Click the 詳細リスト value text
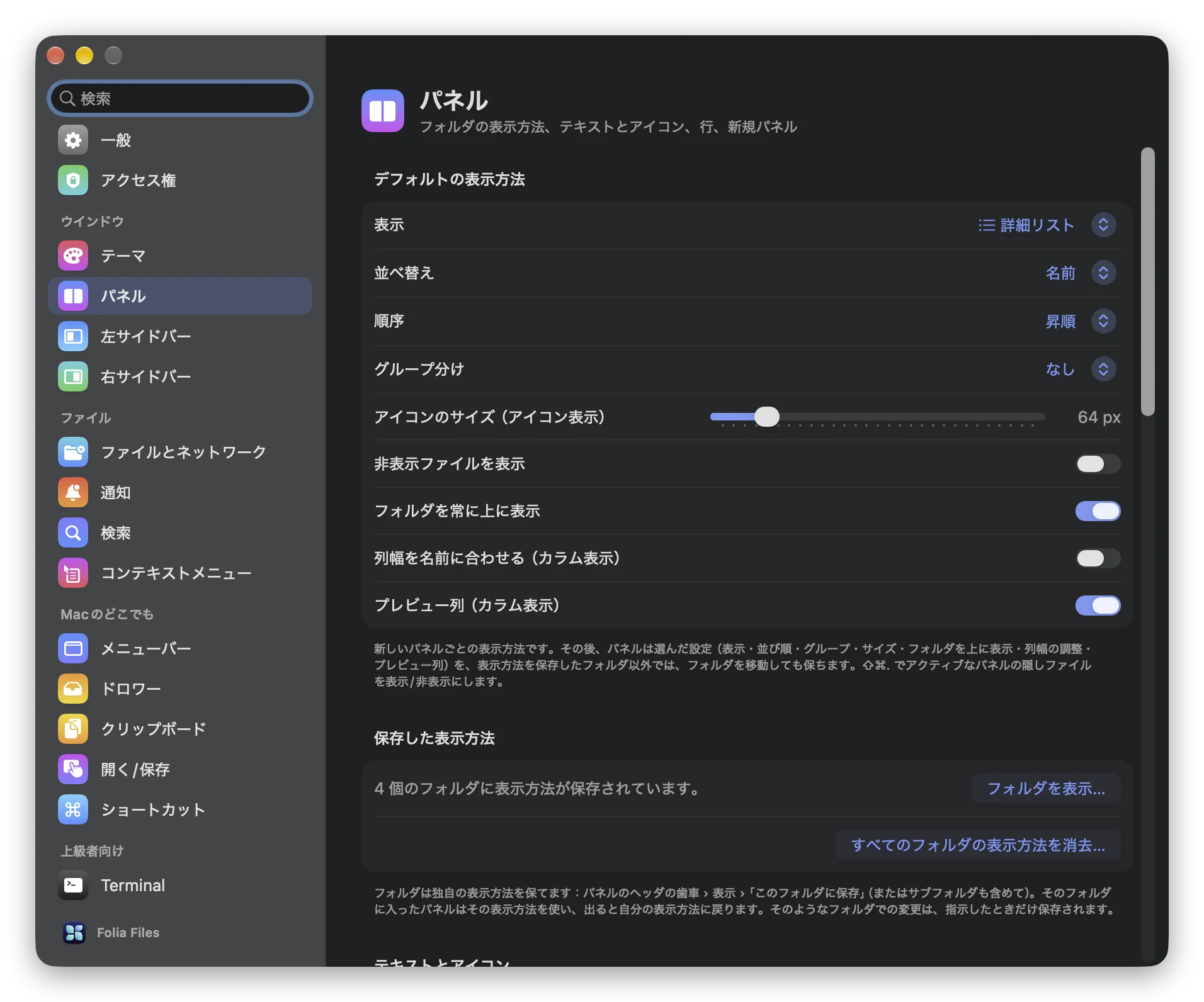Screen dimensions: 1204x1002 pyautogui.click(x=1037, y=225)
